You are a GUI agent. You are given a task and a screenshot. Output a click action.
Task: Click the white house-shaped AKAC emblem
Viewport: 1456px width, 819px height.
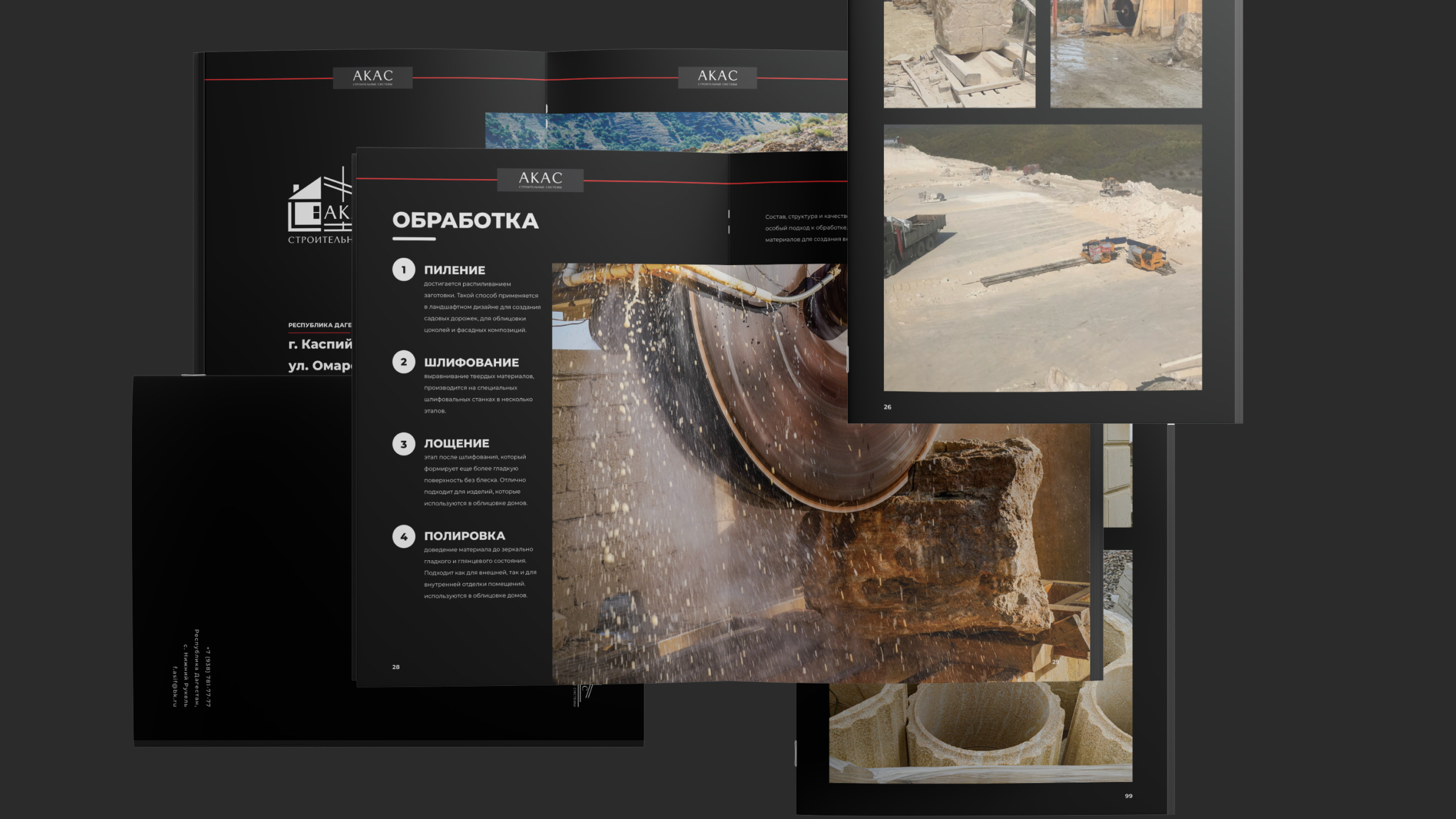[320, 200]
